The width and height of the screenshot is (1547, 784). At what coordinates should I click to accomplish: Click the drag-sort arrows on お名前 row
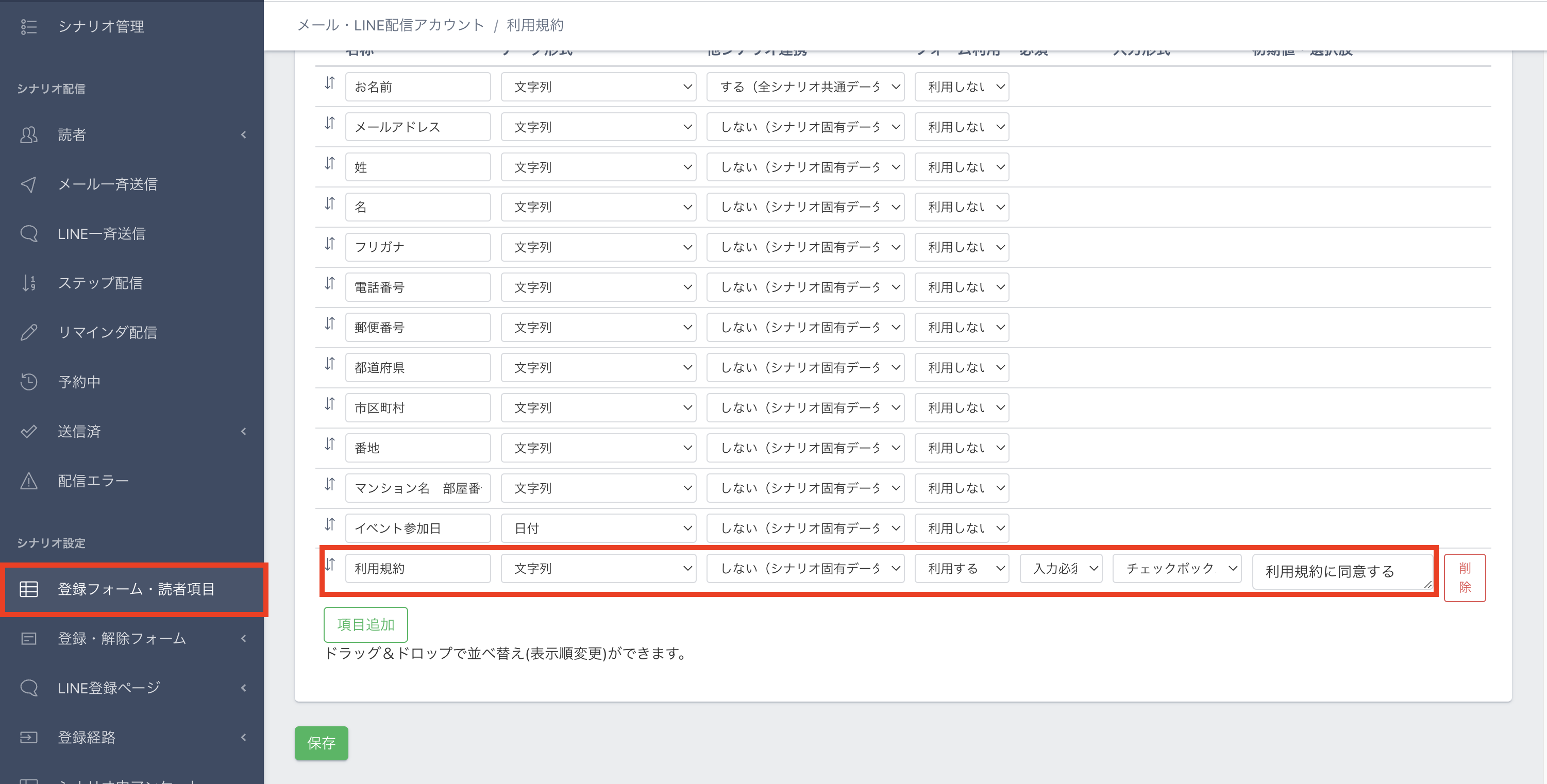point(330,83)
